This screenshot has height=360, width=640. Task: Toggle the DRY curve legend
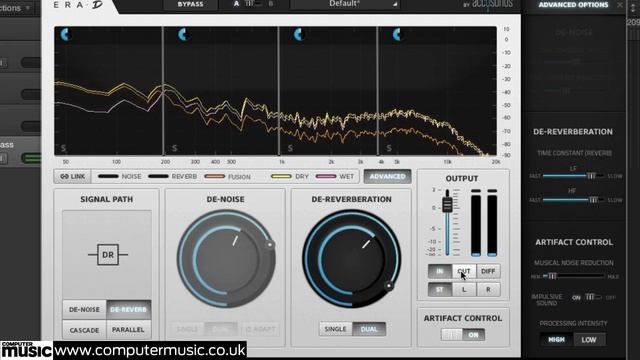click(x=289, y=176)
